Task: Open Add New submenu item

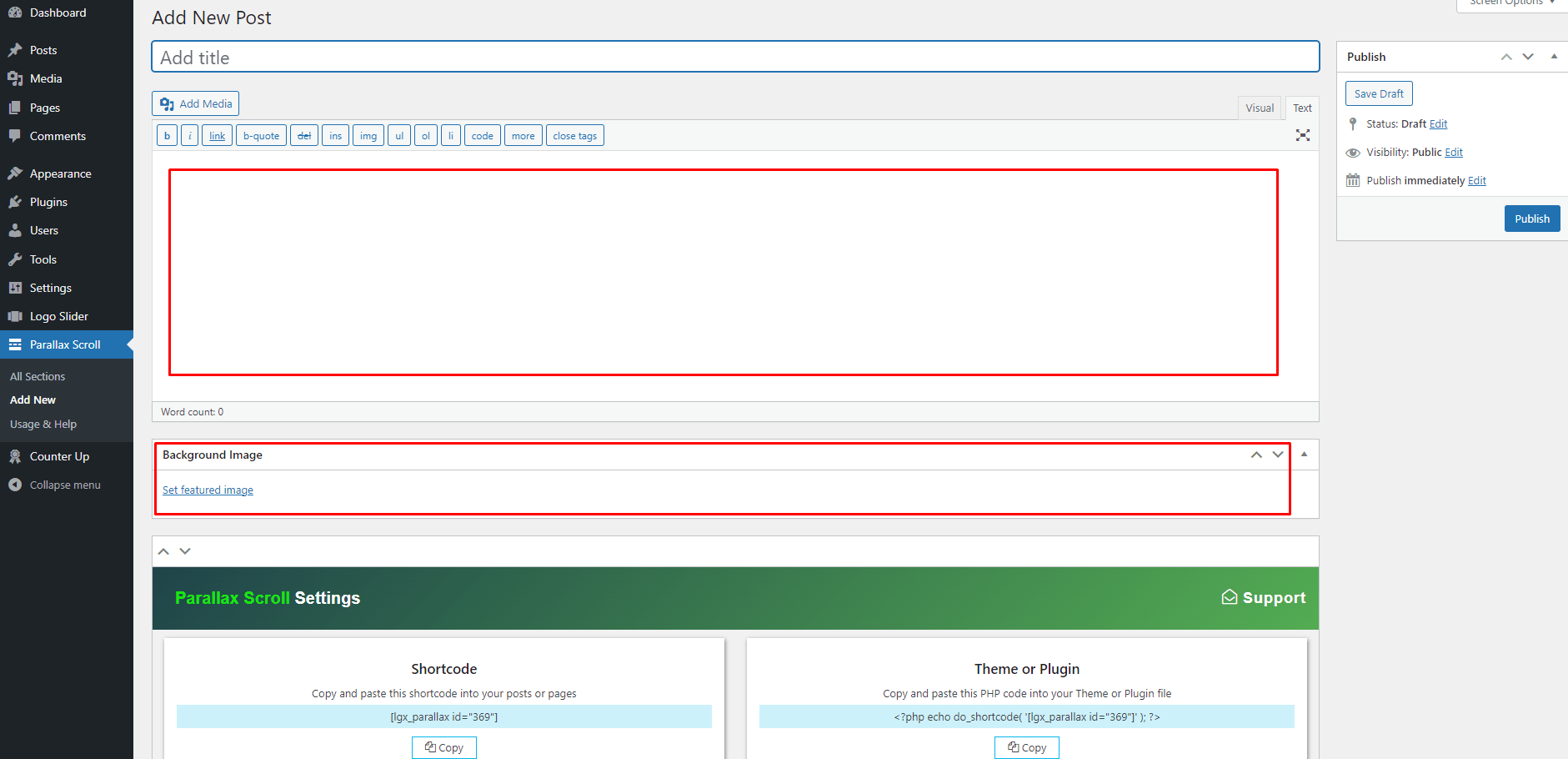Action: (x=33, y=400)
